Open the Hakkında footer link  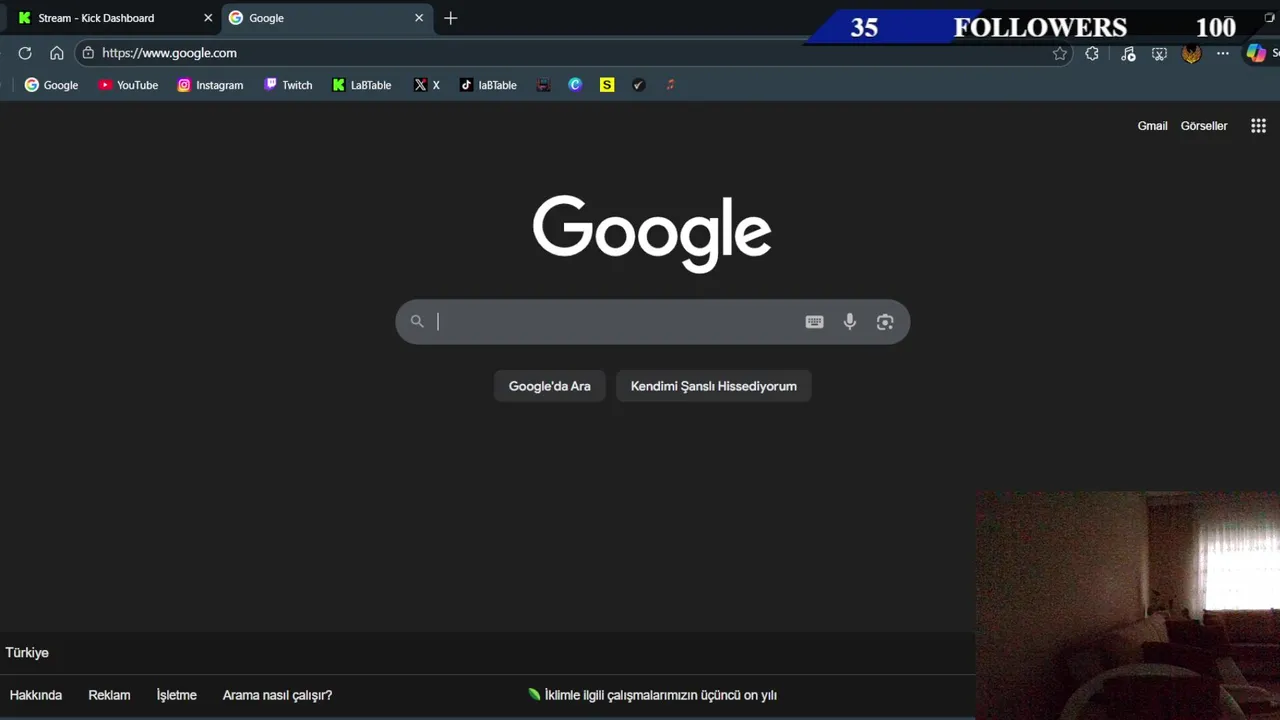pyautogui.click(x=36, y=695)
